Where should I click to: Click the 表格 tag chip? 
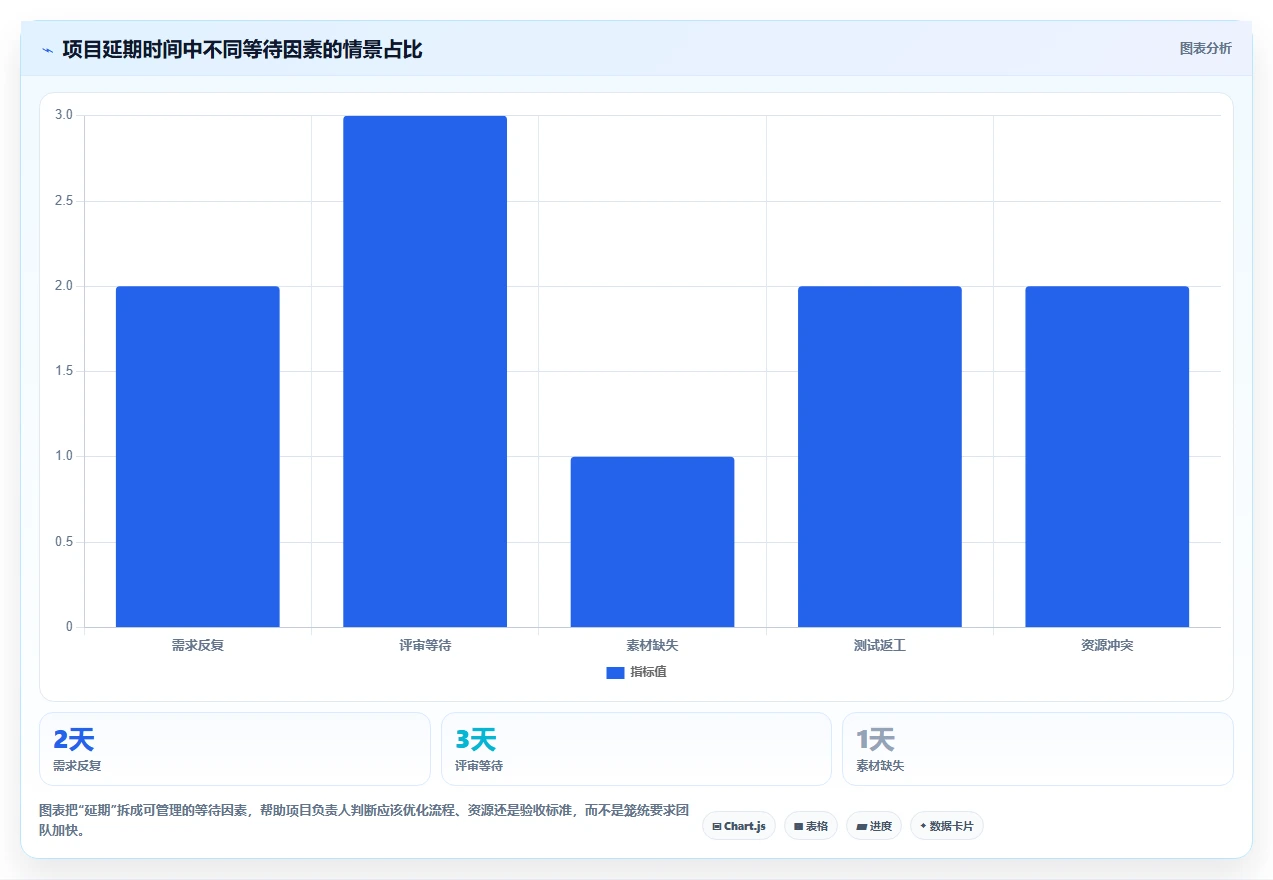tap(811, 826)
